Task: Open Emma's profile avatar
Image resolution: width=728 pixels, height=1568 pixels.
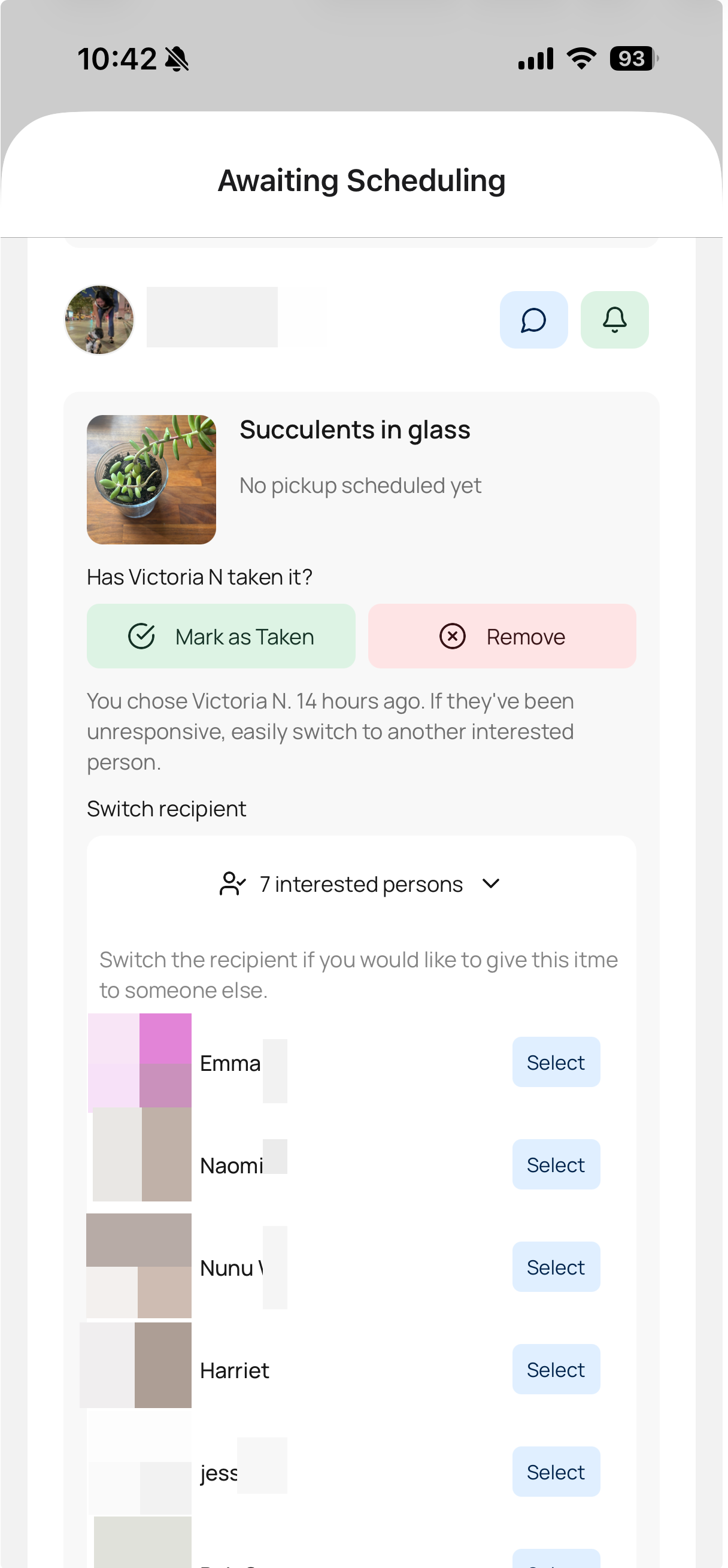Action: pyautogui.click(x=140, y=1061)
